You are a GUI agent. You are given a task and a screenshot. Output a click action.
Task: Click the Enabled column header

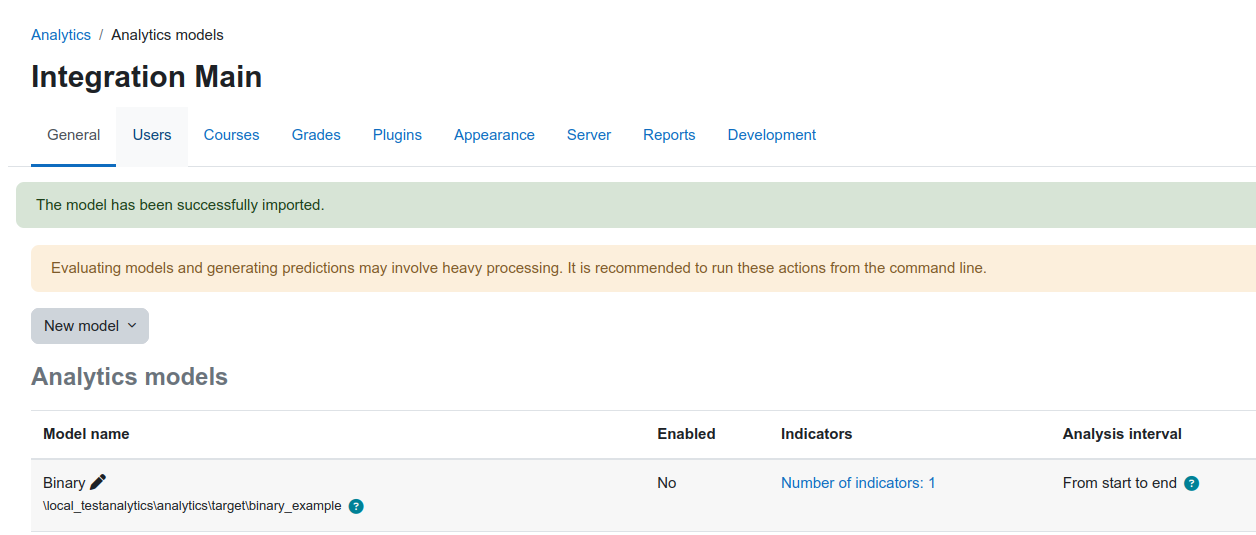click(686, 434)
